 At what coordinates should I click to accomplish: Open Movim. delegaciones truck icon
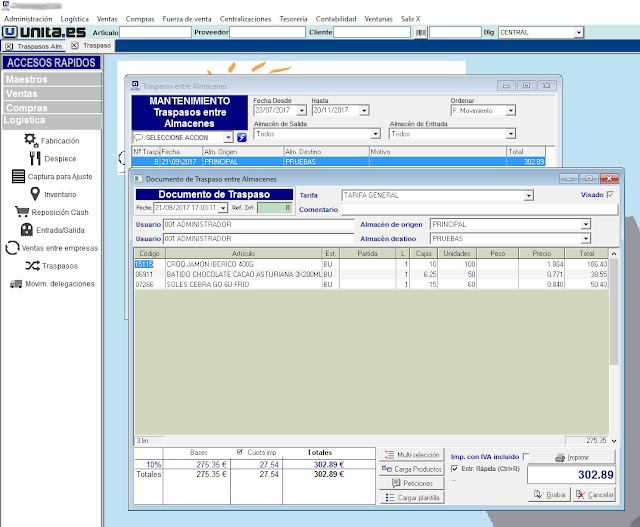[x=16, y=284]
